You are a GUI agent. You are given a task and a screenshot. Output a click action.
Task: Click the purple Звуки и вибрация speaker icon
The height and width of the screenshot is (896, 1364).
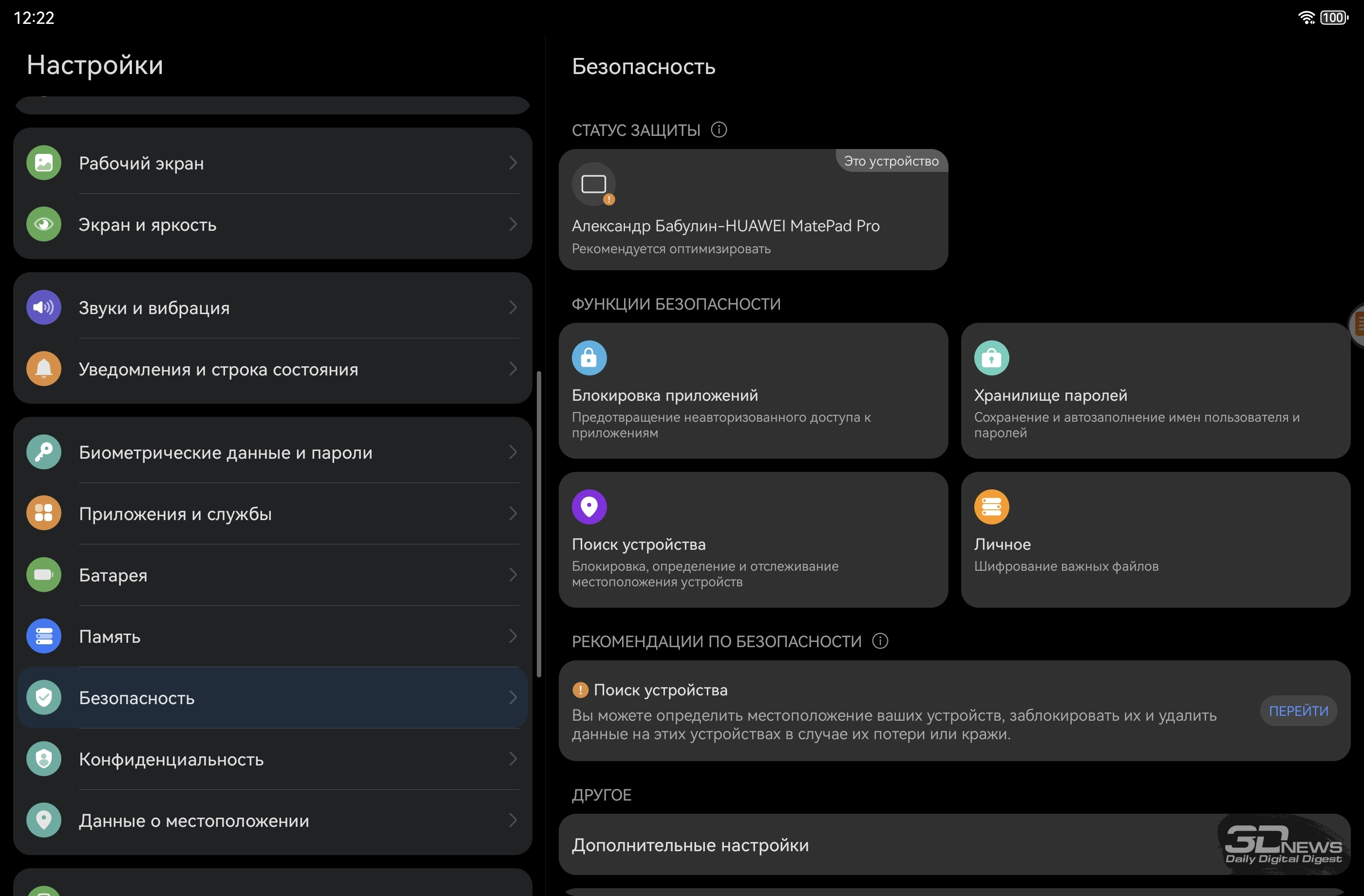point(43,308)
